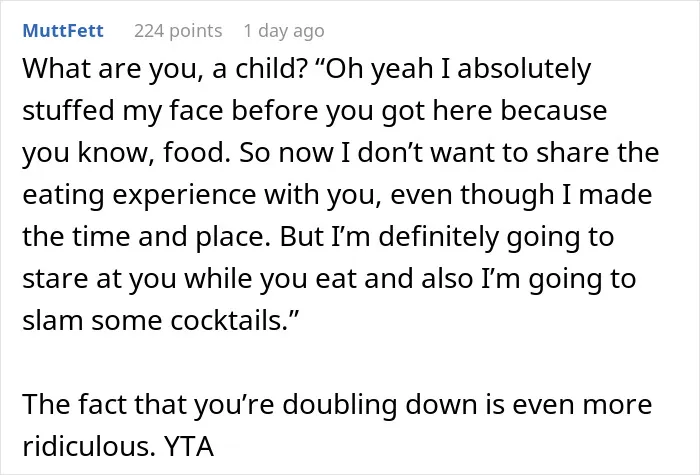The height and width of the screenshot is (475, 700).
Task: Click the words 'even though I made'
Action: click(521, 195)
